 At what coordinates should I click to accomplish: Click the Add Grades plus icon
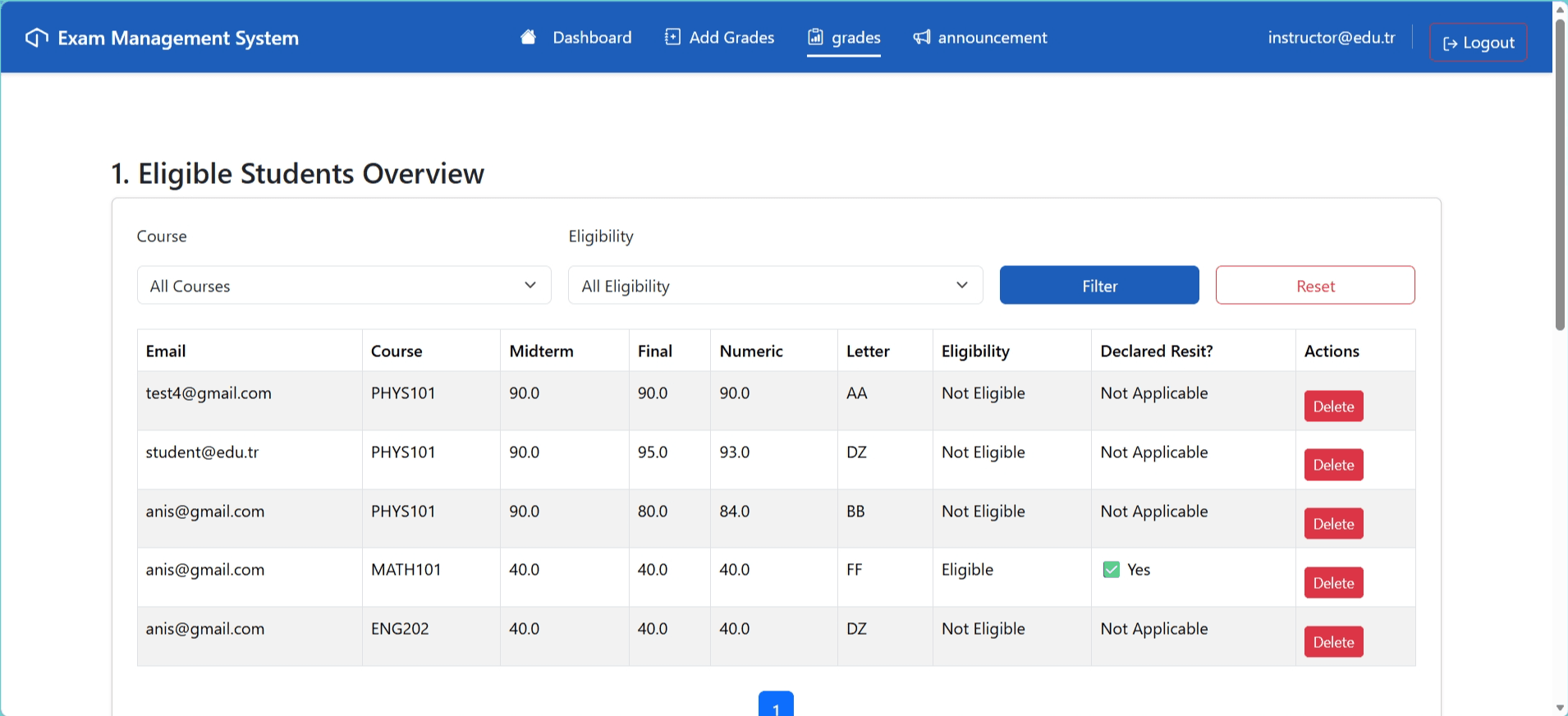672,37
